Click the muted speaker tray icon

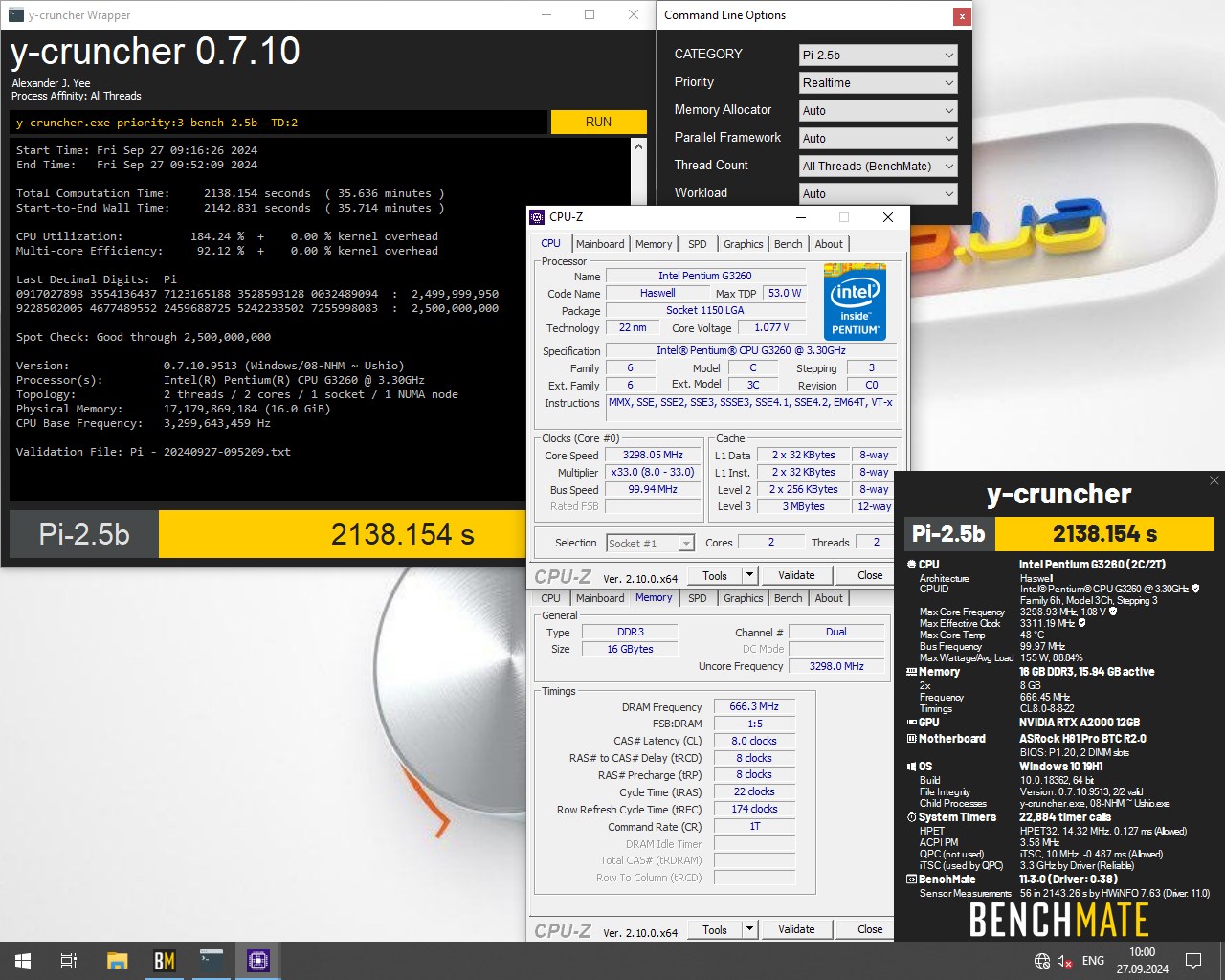1065,961
